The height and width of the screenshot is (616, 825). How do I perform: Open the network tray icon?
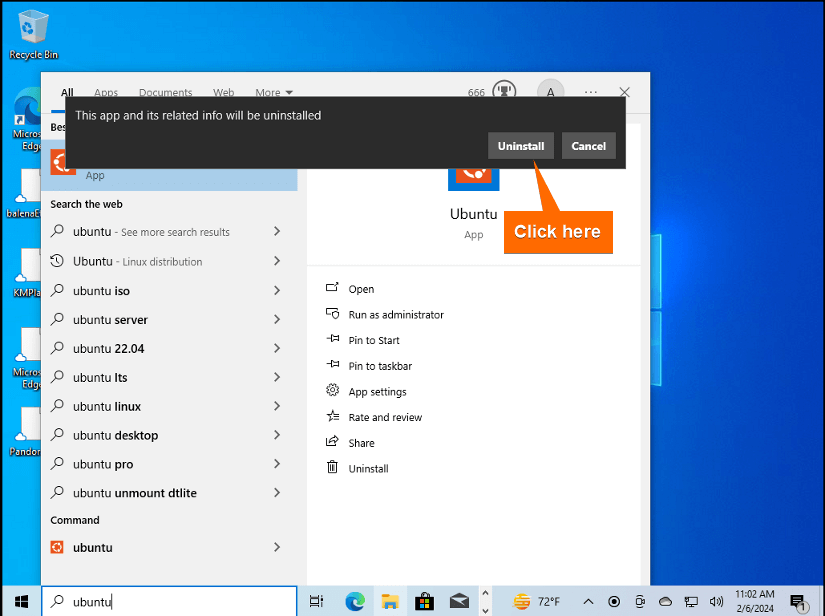(691, 601)
